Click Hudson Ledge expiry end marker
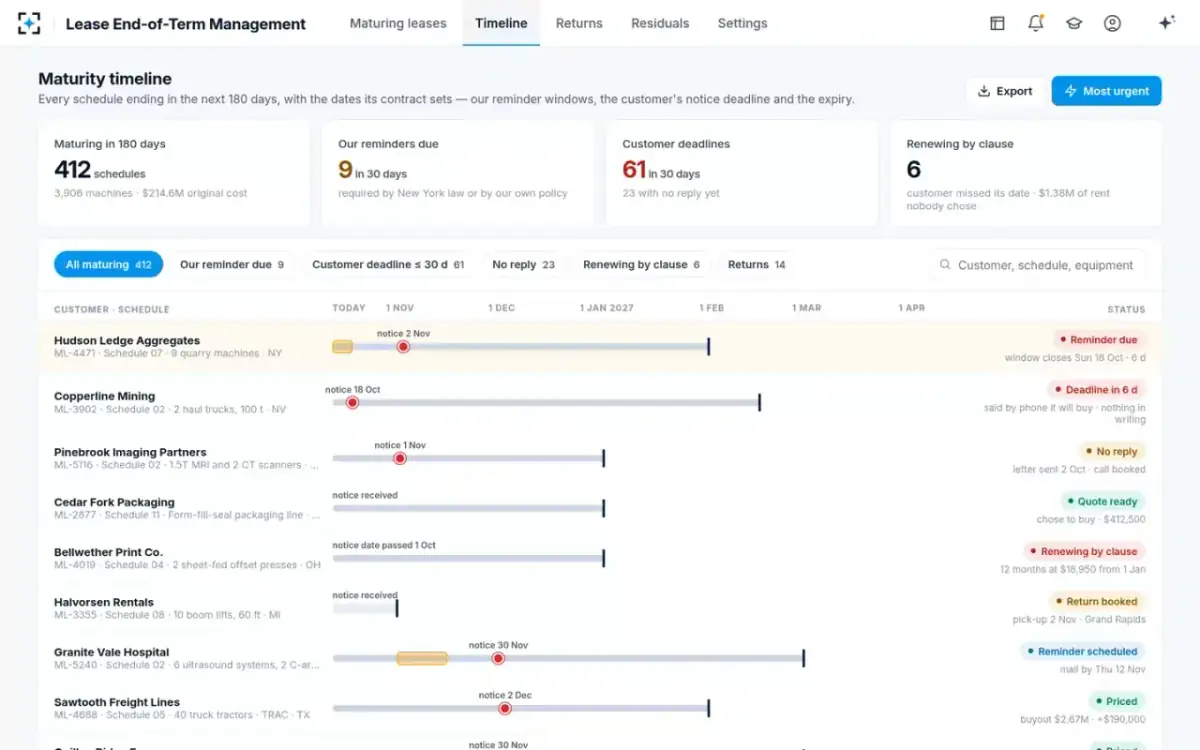The image size is (1200, 750). coord(709,347)
